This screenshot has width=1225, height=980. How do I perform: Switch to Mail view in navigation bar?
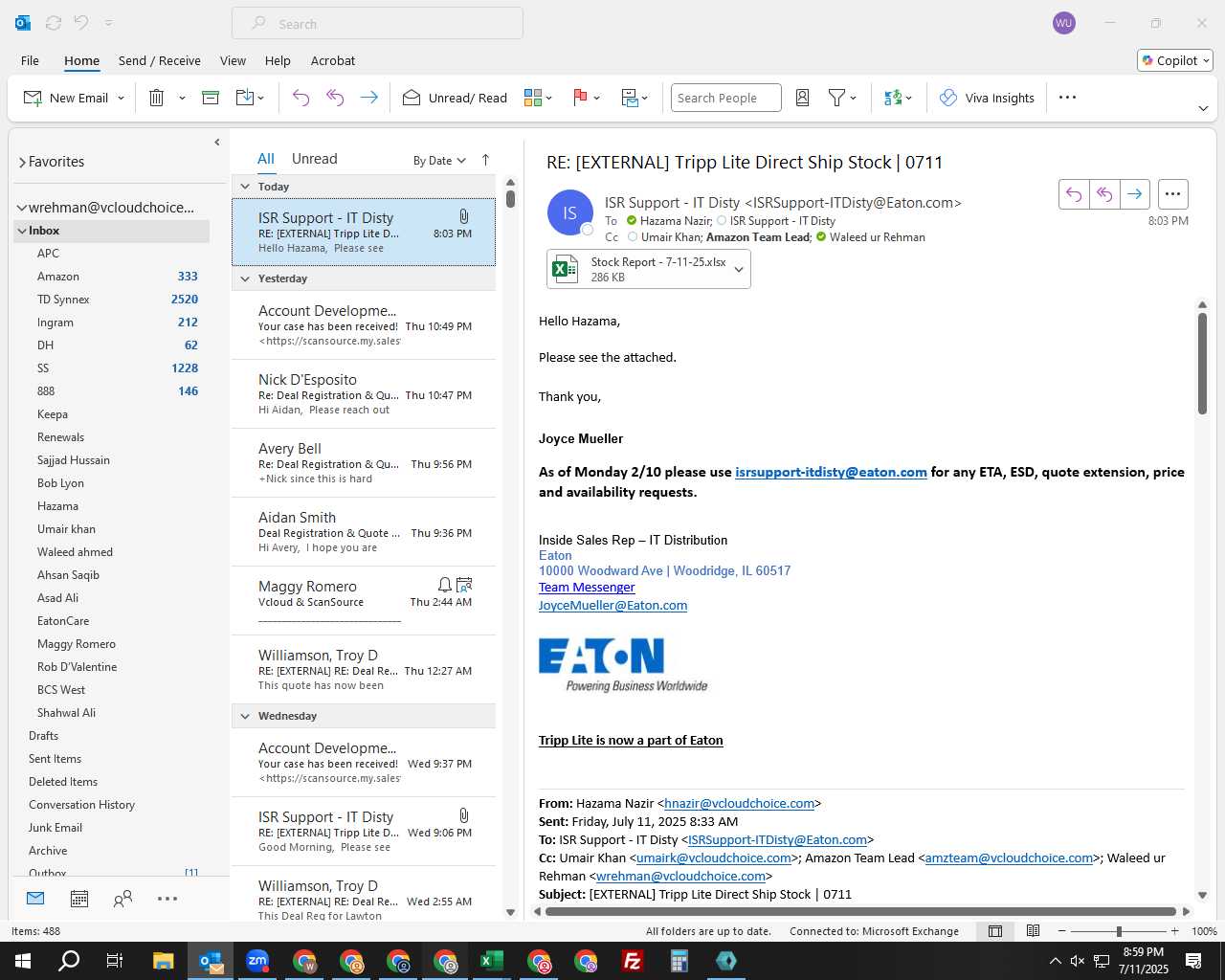click(x=35, y=899)
